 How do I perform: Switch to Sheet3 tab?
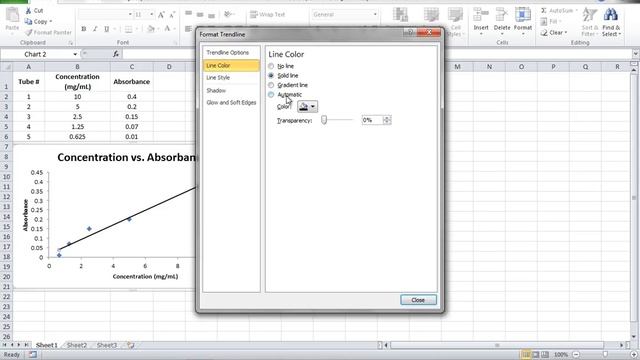point(107,345)
